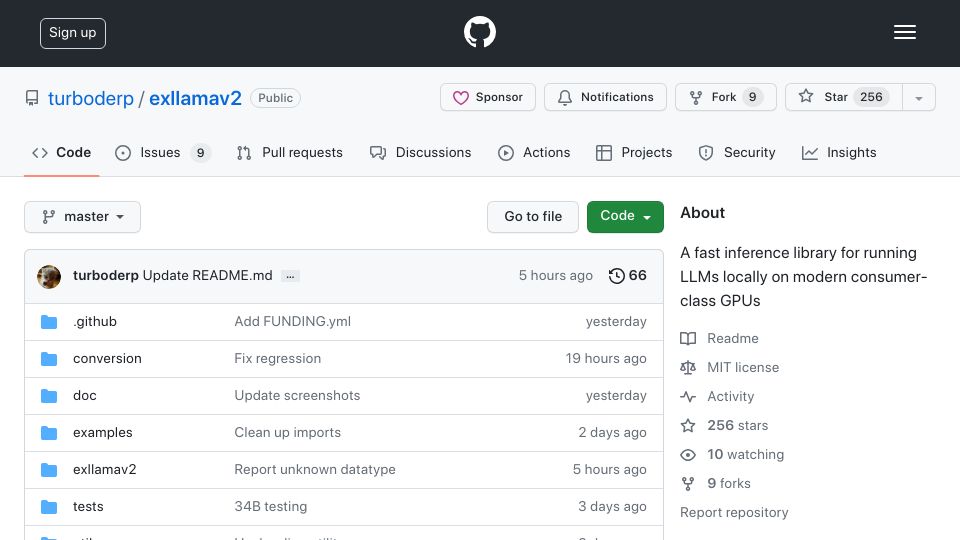
Task: Open the star lists dropdown arrow
Action: point(918,98)
